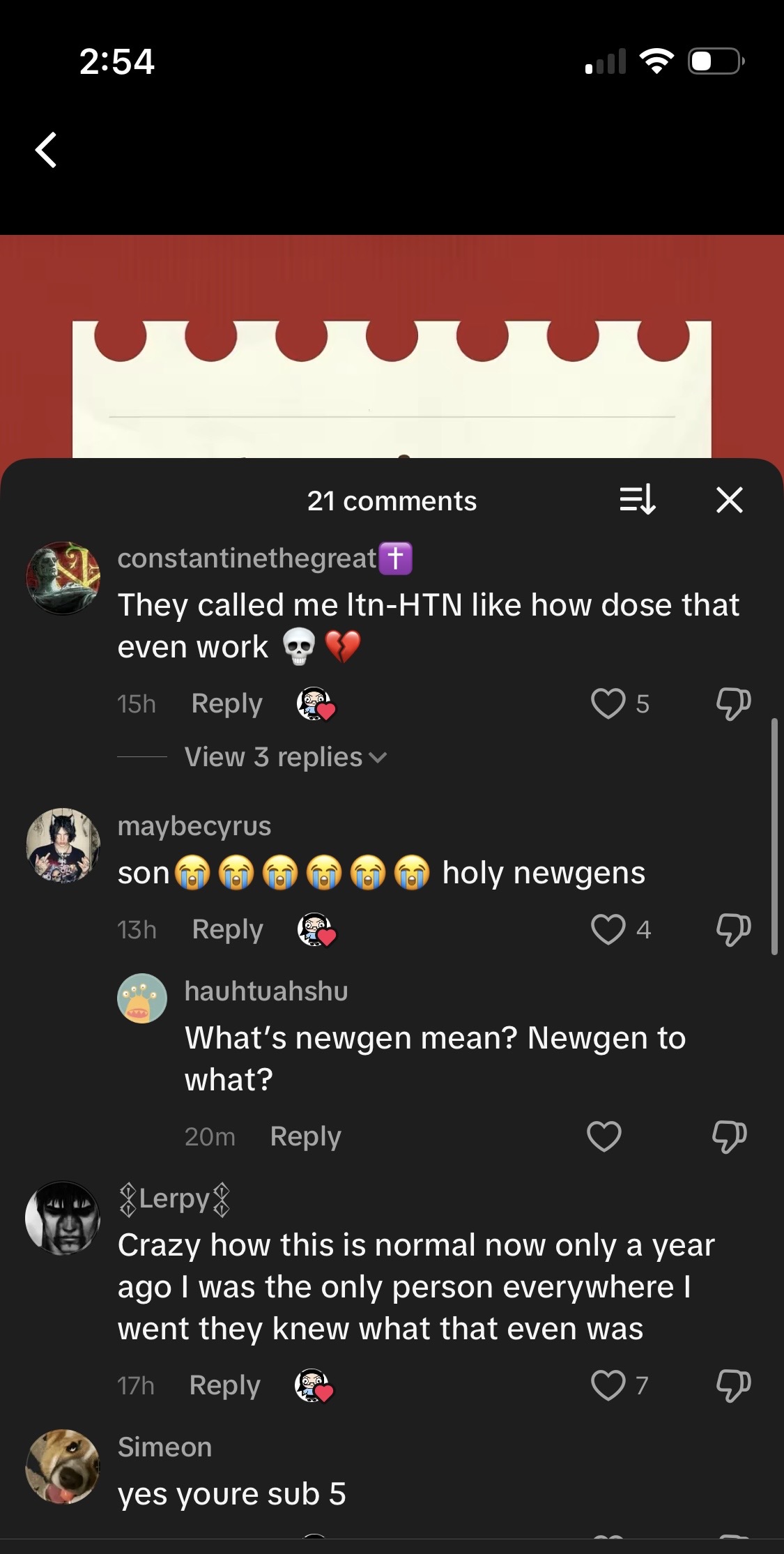Tap the back arrow at top left
This screenshot has height=1554, width=784.
point(47,150)
